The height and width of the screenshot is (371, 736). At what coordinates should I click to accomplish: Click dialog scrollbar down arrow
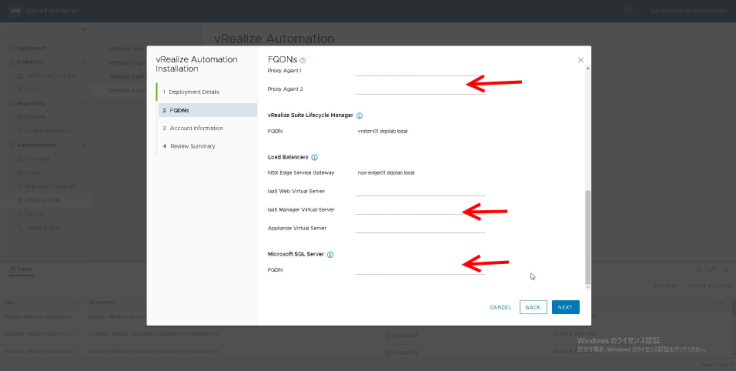[x=588, y=287]
